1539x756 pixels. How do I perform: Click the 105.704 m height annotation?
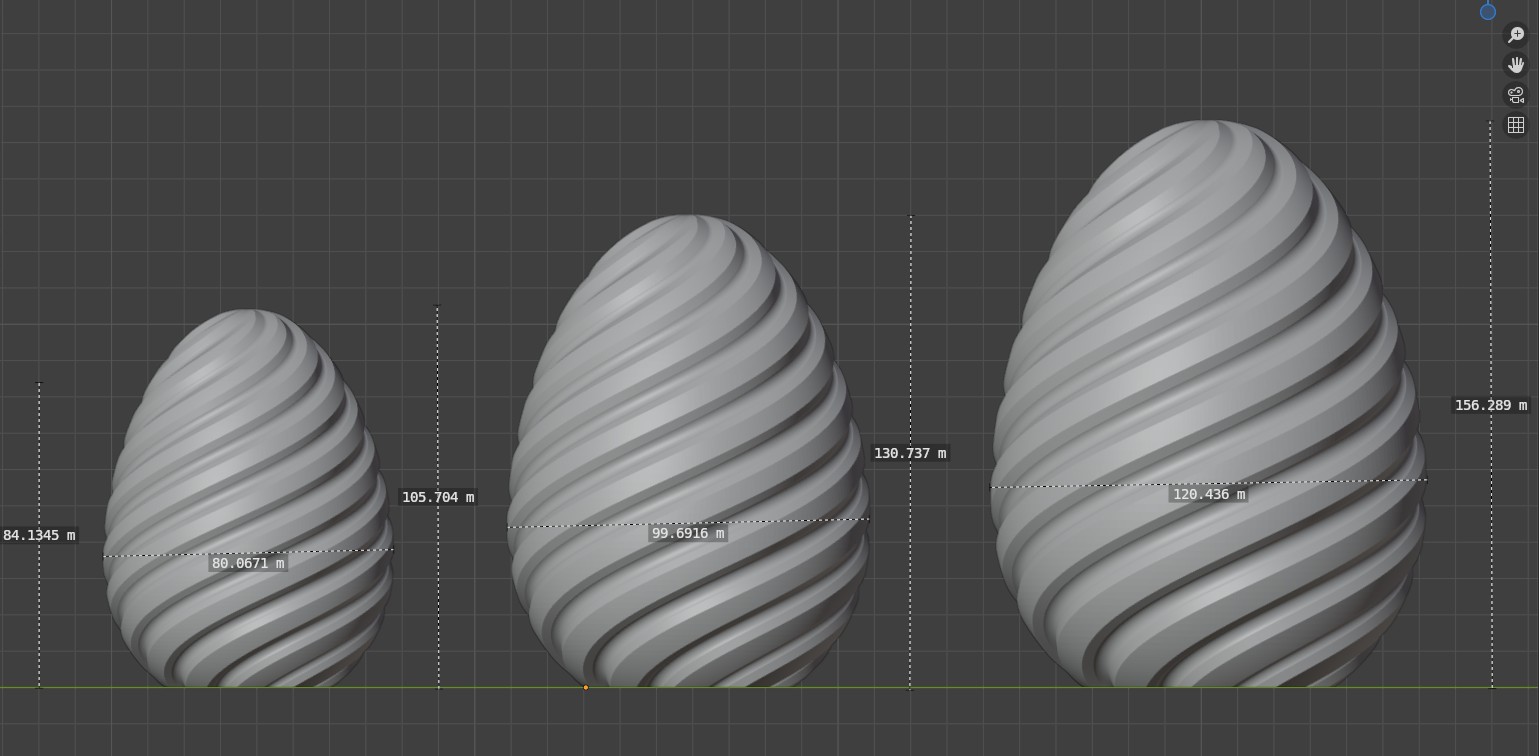coord(438,497)
